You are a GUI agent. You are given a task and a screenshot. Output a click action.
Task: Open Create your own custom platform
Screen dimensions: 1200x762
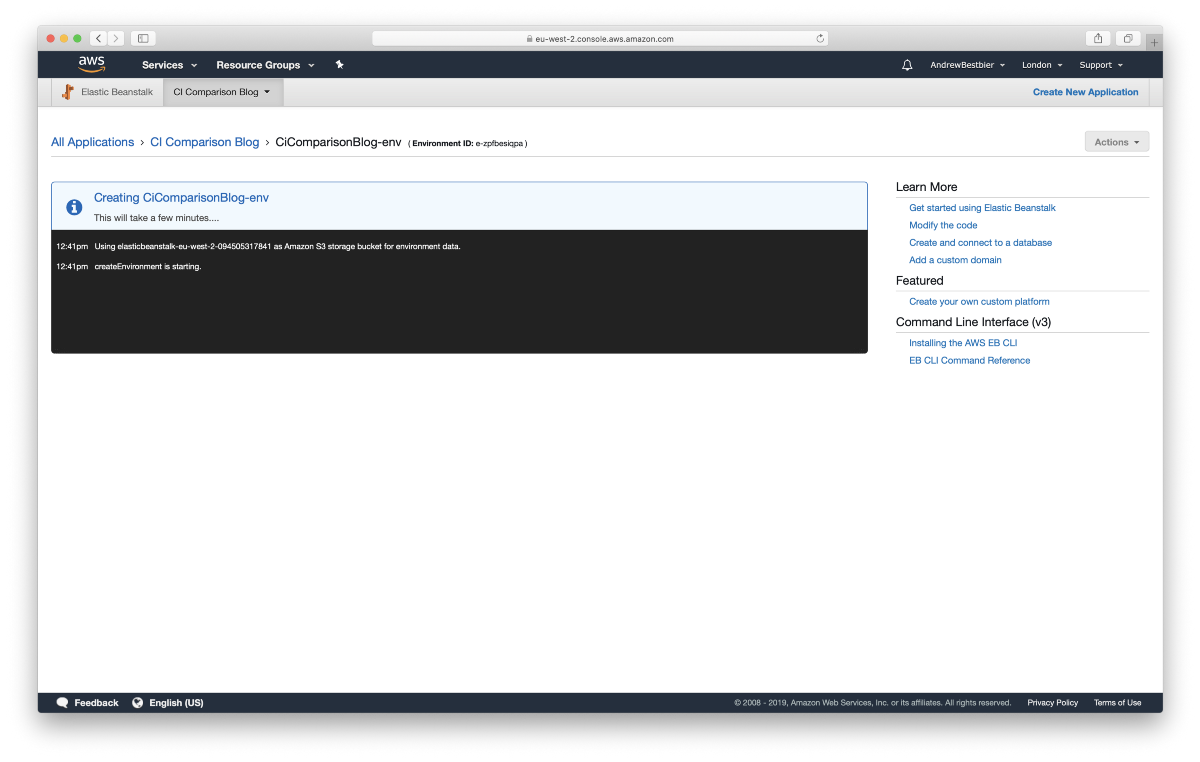(979, 301)
